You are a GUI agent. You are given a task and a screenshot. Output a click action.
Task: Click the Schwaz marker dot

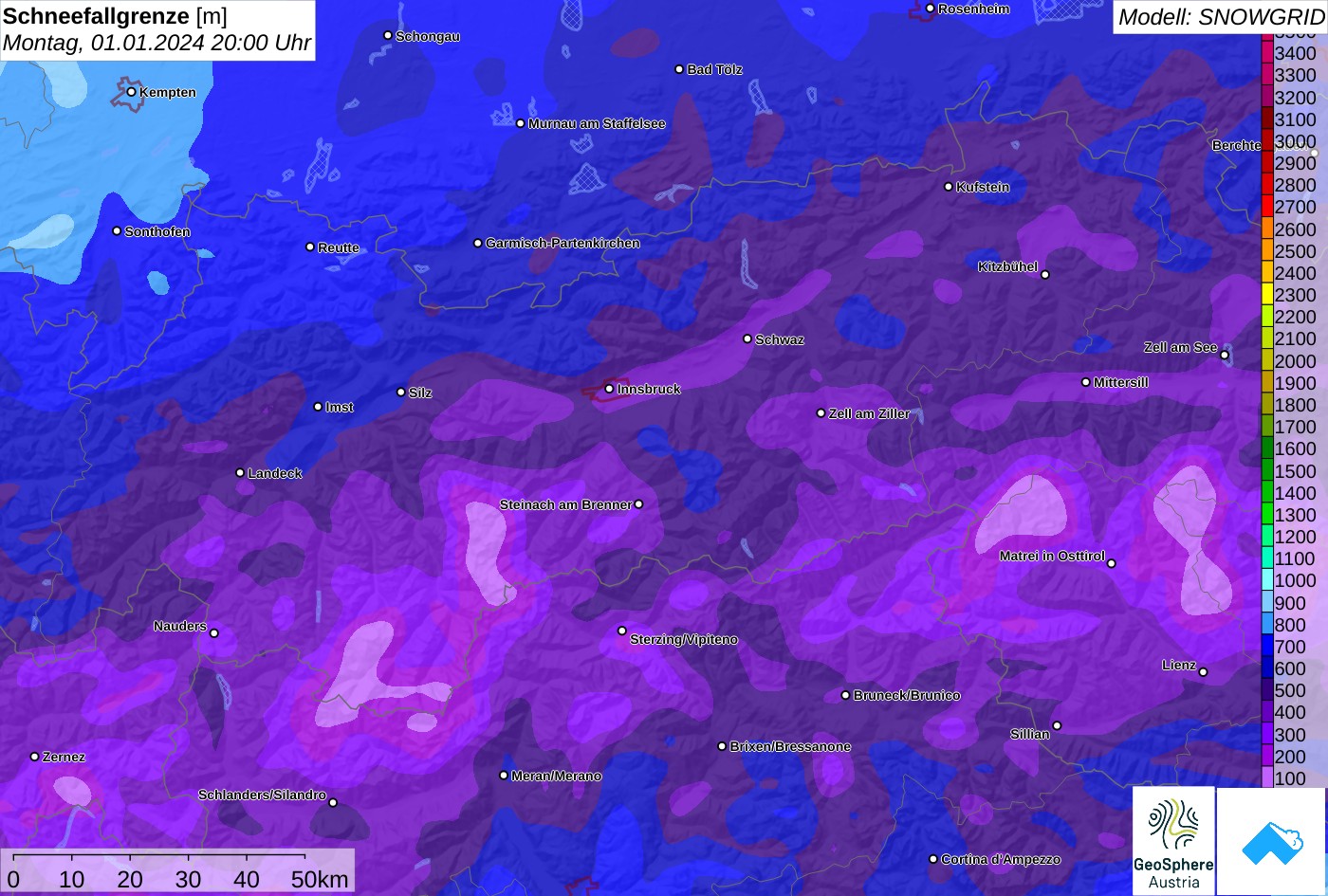747,338
